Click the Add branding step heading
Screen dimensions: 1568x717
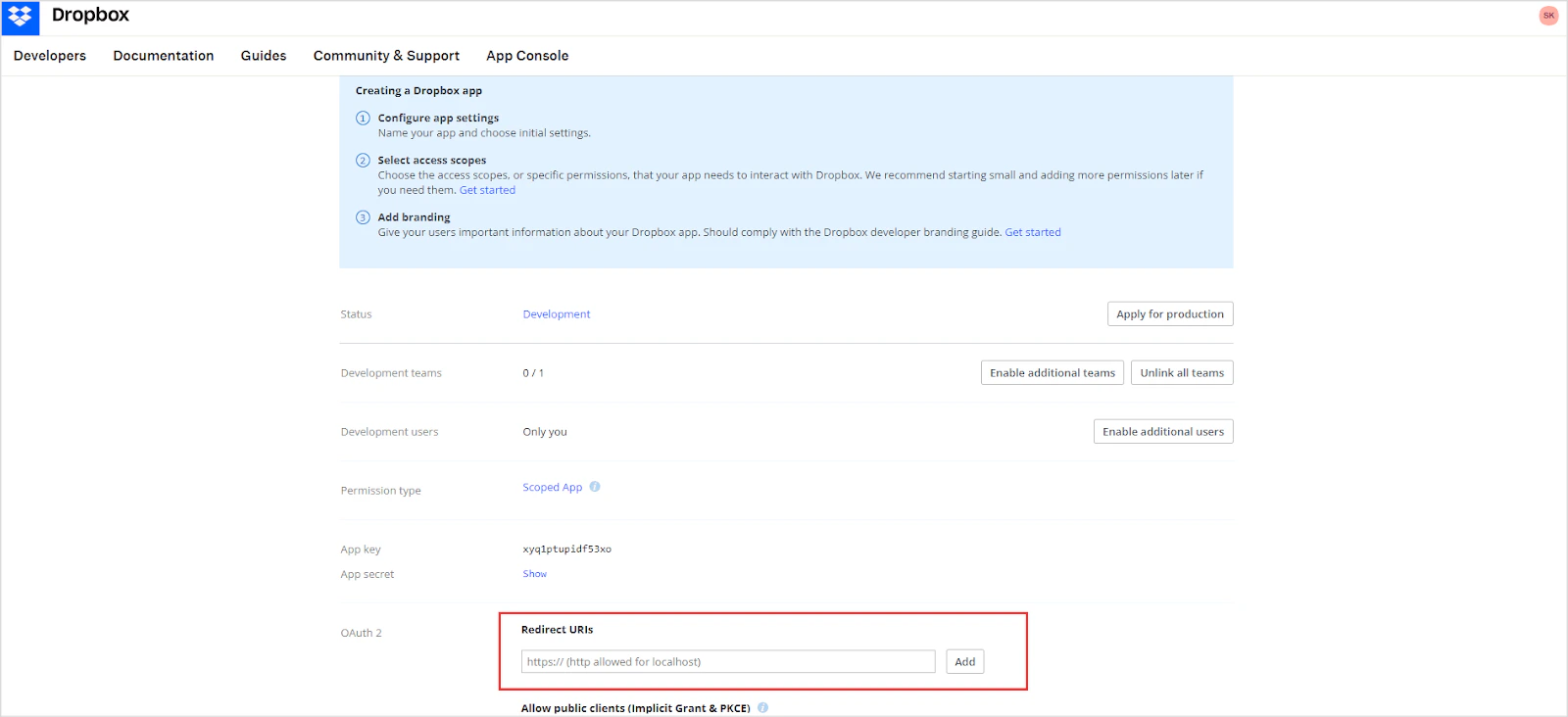pyautogui.click(x=415, y=217)
